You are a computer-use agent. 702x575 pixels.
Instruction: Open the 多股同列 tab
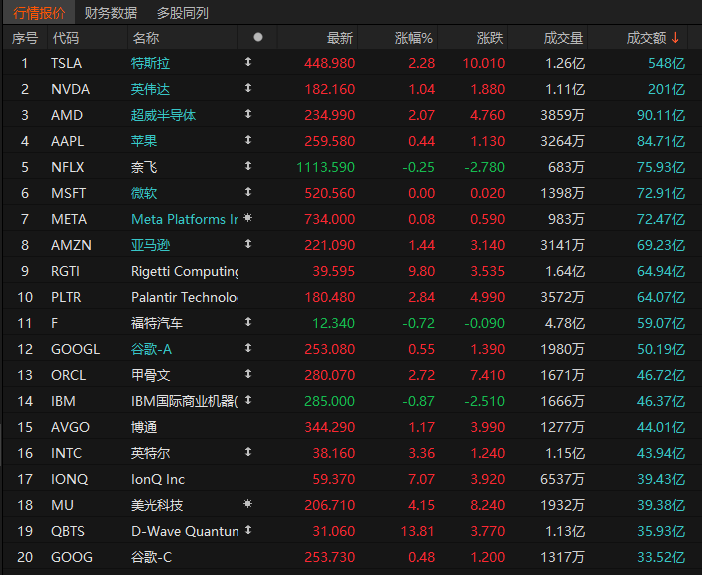pos(182,13)
